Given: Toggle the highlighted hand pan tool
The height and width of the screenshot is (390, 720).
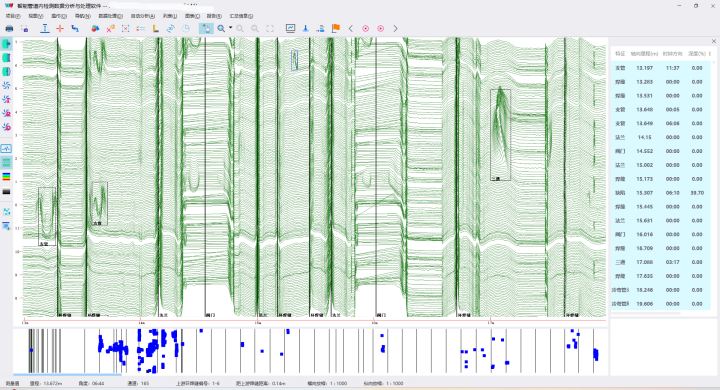Looking at the screenshot, I should tap(206, 28).
